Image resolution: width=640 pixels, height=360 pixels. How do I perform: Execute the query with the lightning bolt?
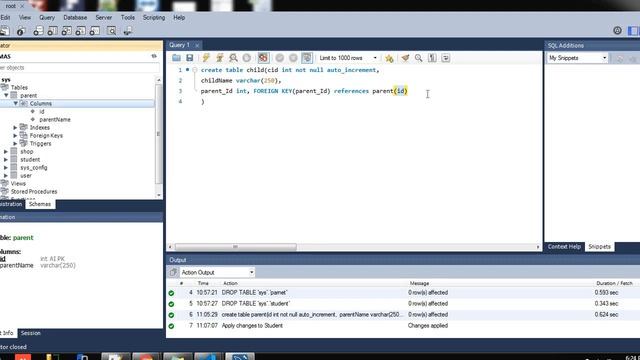point(206,58)
